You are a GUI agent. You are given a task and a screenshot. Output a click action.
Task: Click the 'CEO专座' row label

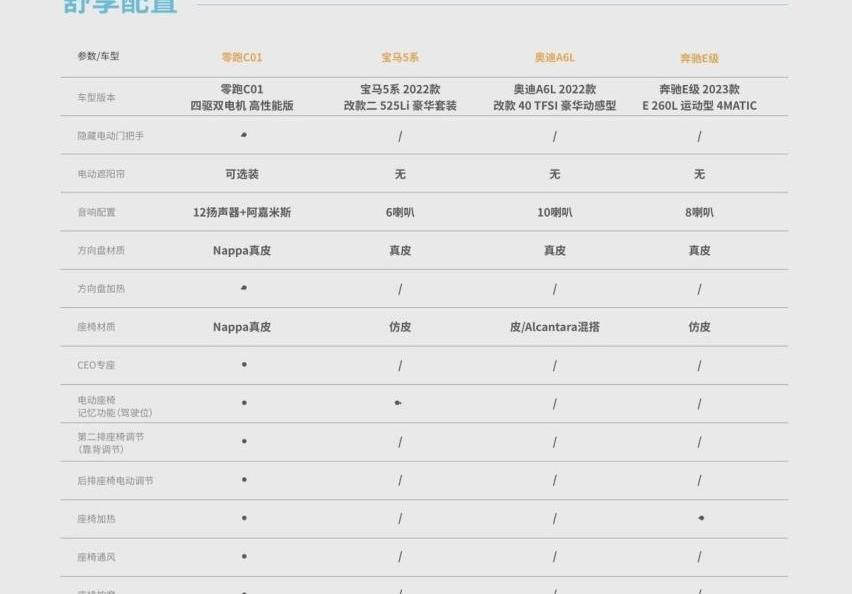(96, 365)
